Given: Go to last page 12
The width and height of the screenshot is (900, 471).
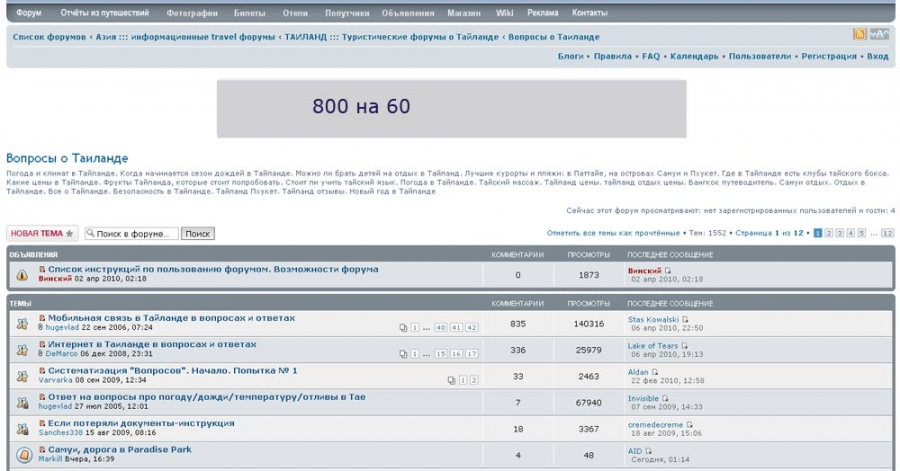Looking at the screenshot, I should [887, 233].
